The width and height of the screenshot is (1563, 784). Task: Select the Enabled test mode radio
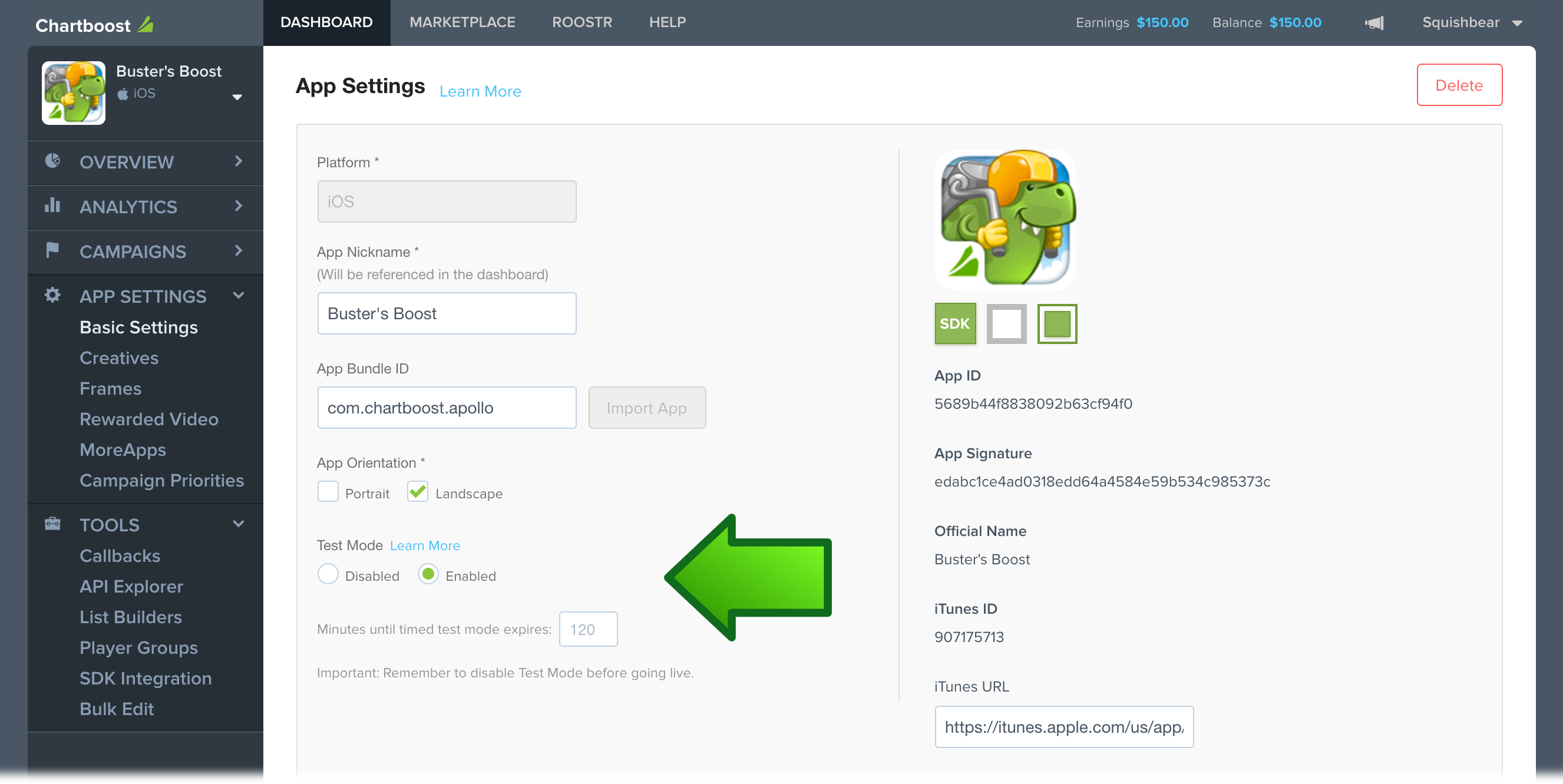428,574
